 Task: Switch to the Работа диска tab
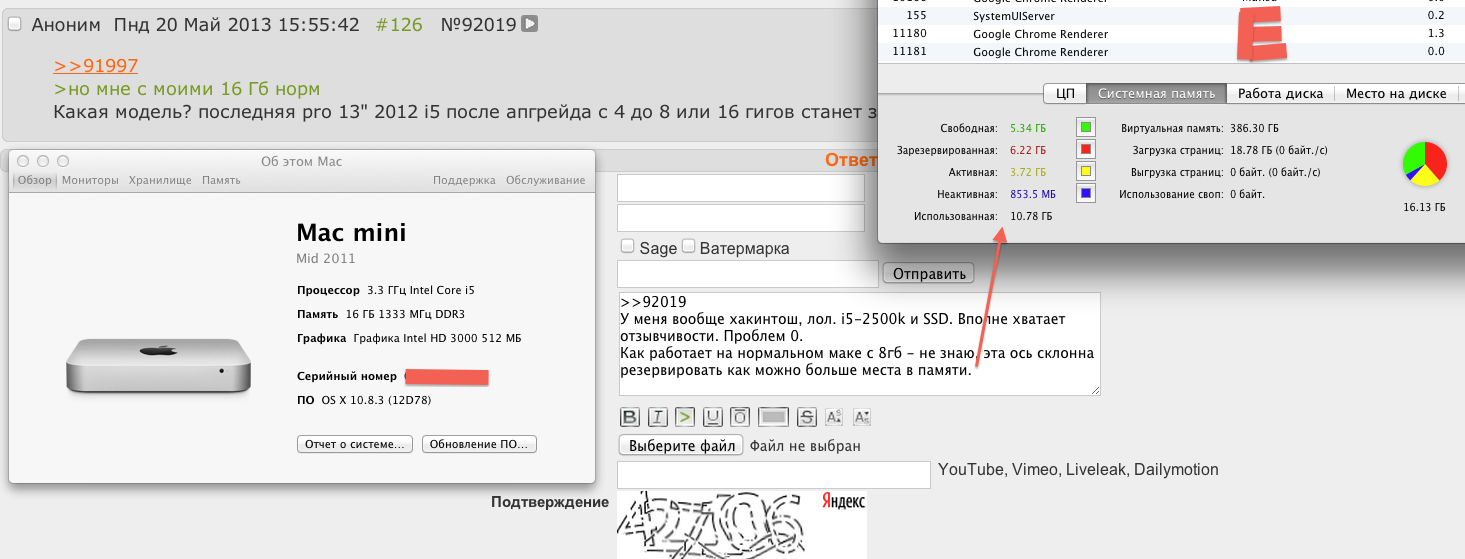coord(1280,93)
